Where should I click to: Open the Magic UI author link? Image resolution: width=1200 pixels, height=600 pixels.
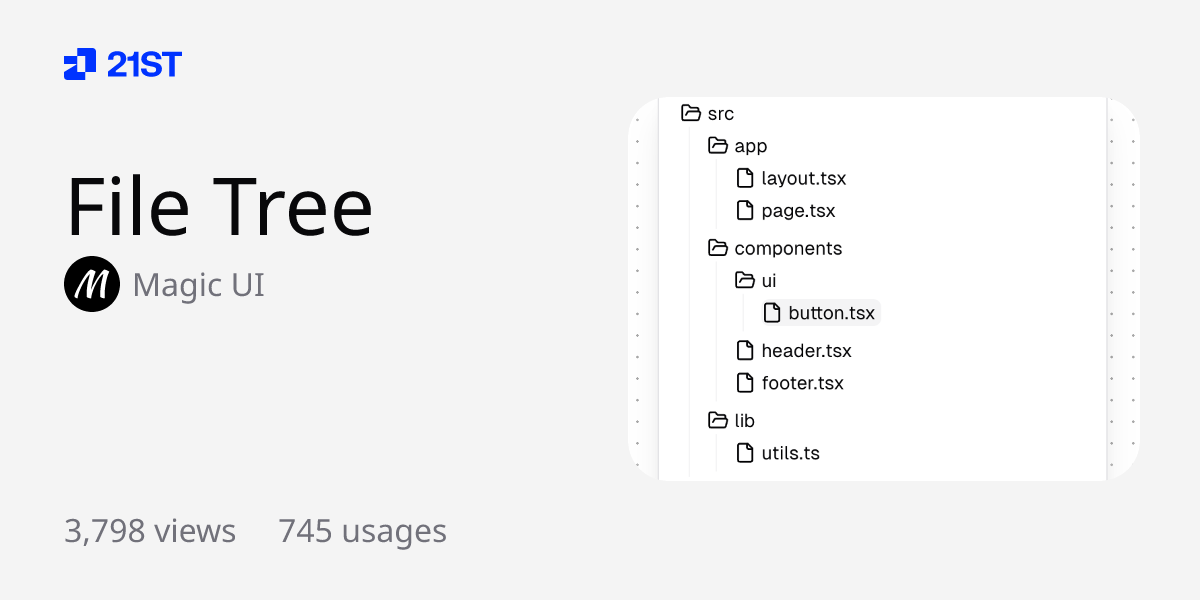point(198,285)
